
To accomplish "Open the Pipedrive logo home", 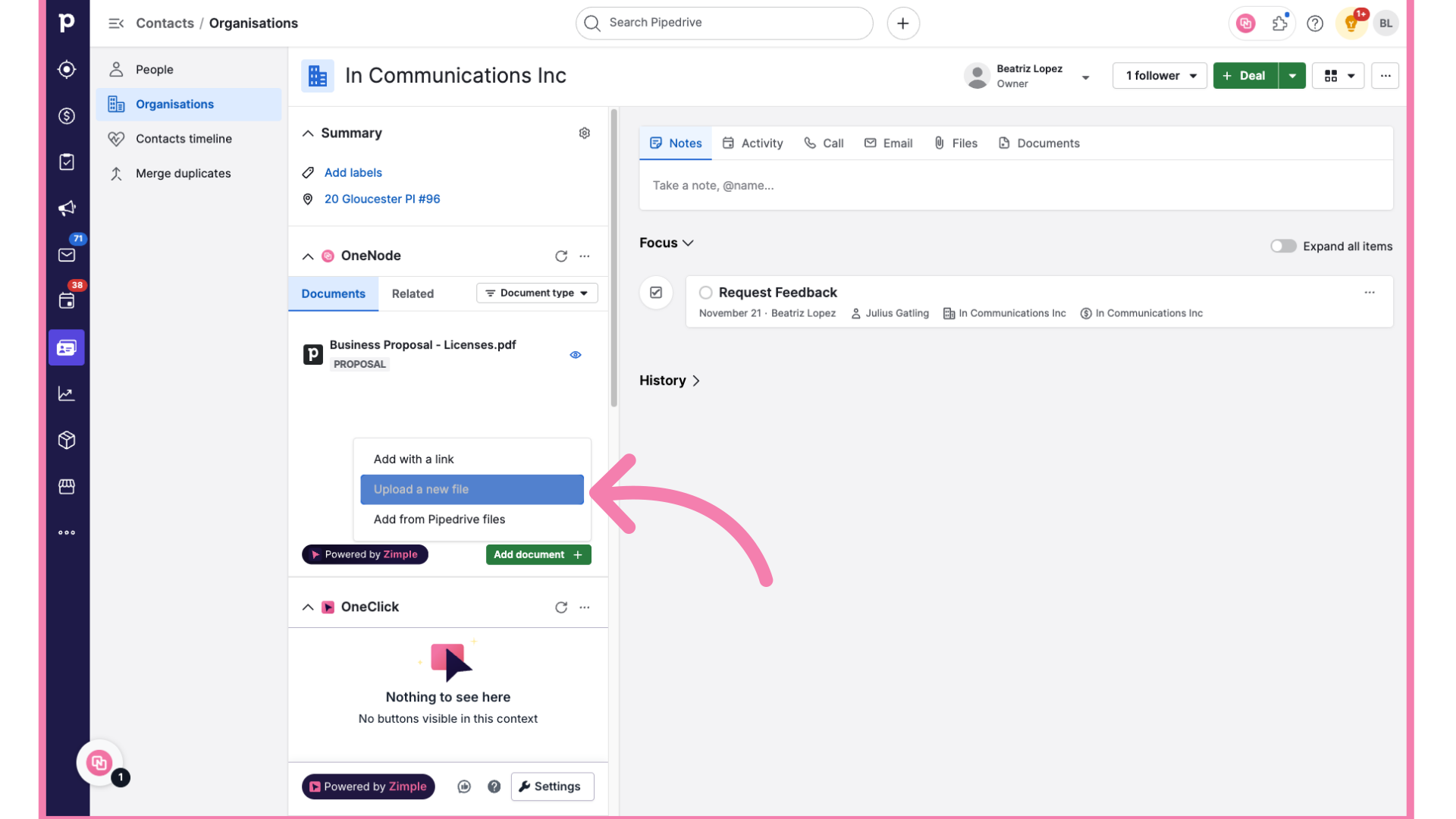I will 67,23.
